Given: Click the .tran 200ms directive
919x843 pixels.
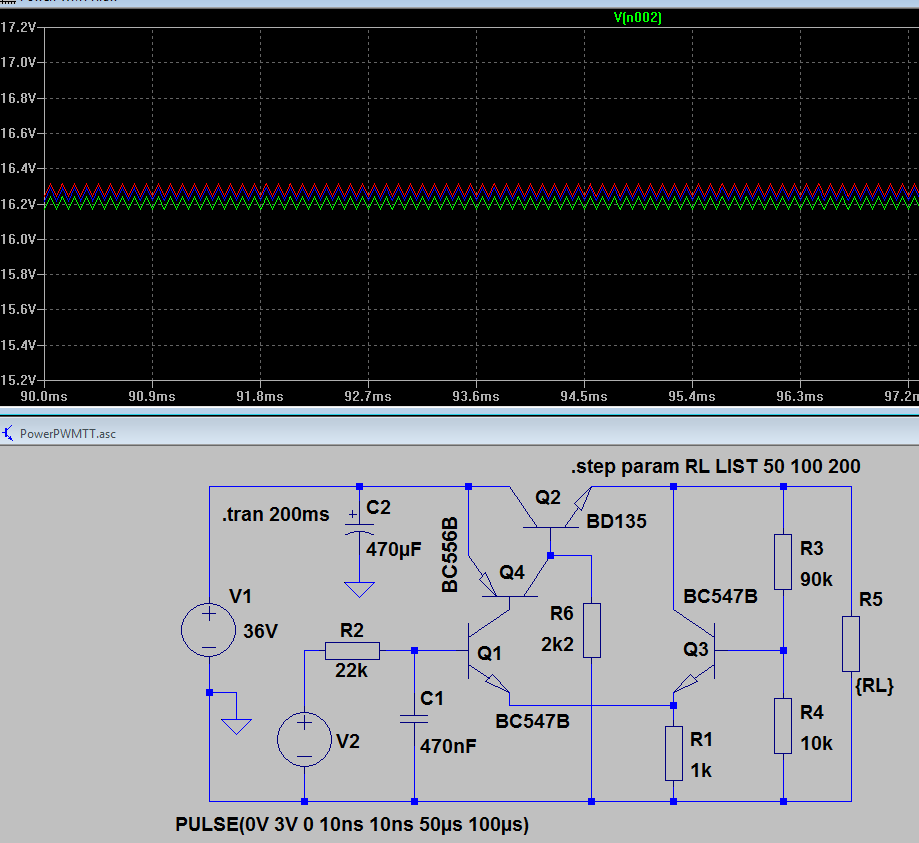Looking at the screenshot, I should pyautogui.click(x=275, y=514).
